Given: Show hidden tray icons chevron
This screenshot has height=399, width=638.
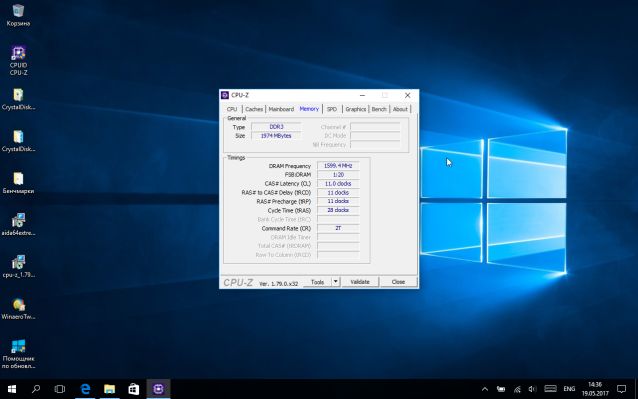Looking at the screenshot, I should tap(485, 389).
